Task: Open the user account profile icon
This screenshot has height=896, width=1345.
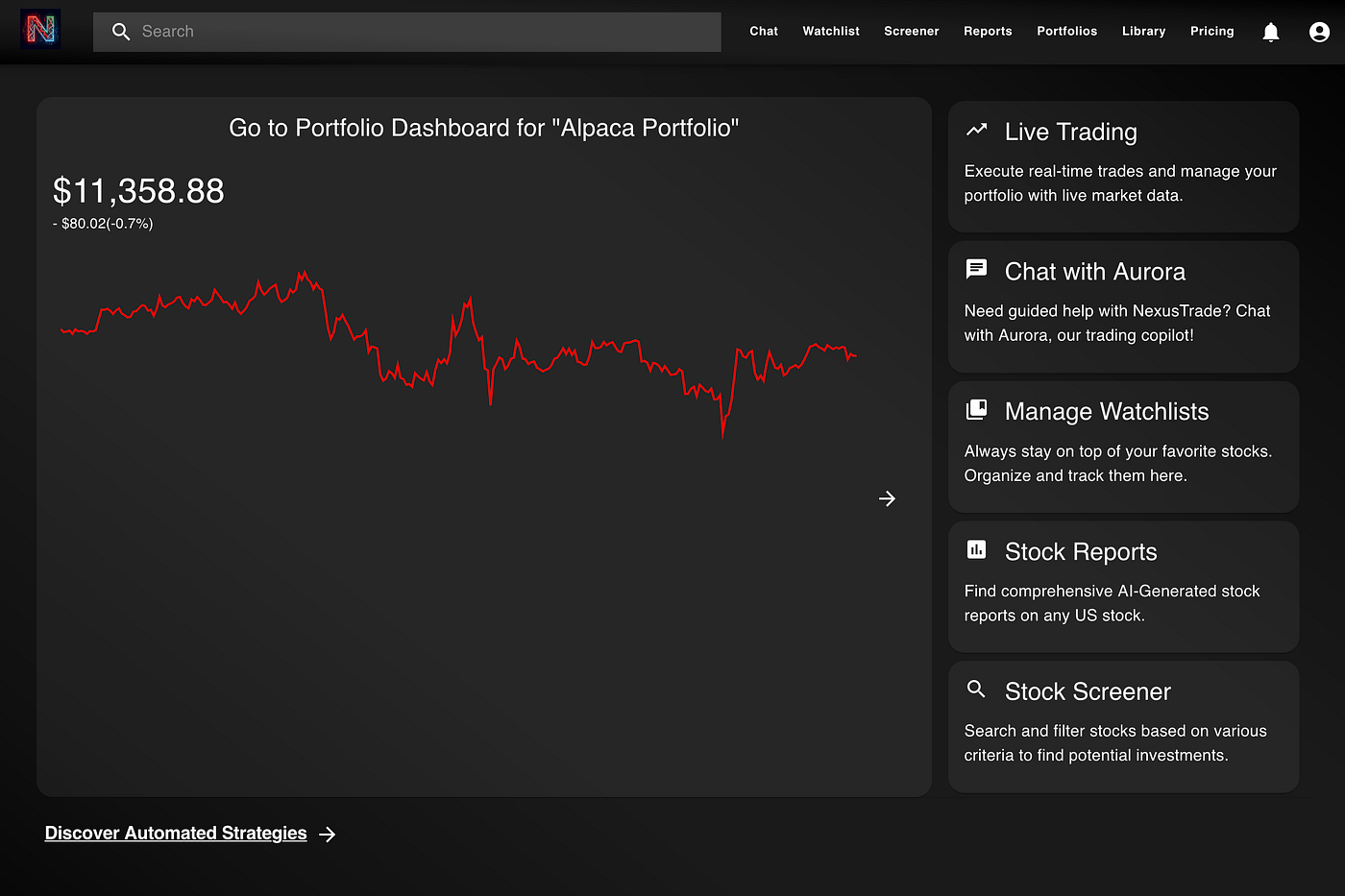Action: coord(1319,32)
